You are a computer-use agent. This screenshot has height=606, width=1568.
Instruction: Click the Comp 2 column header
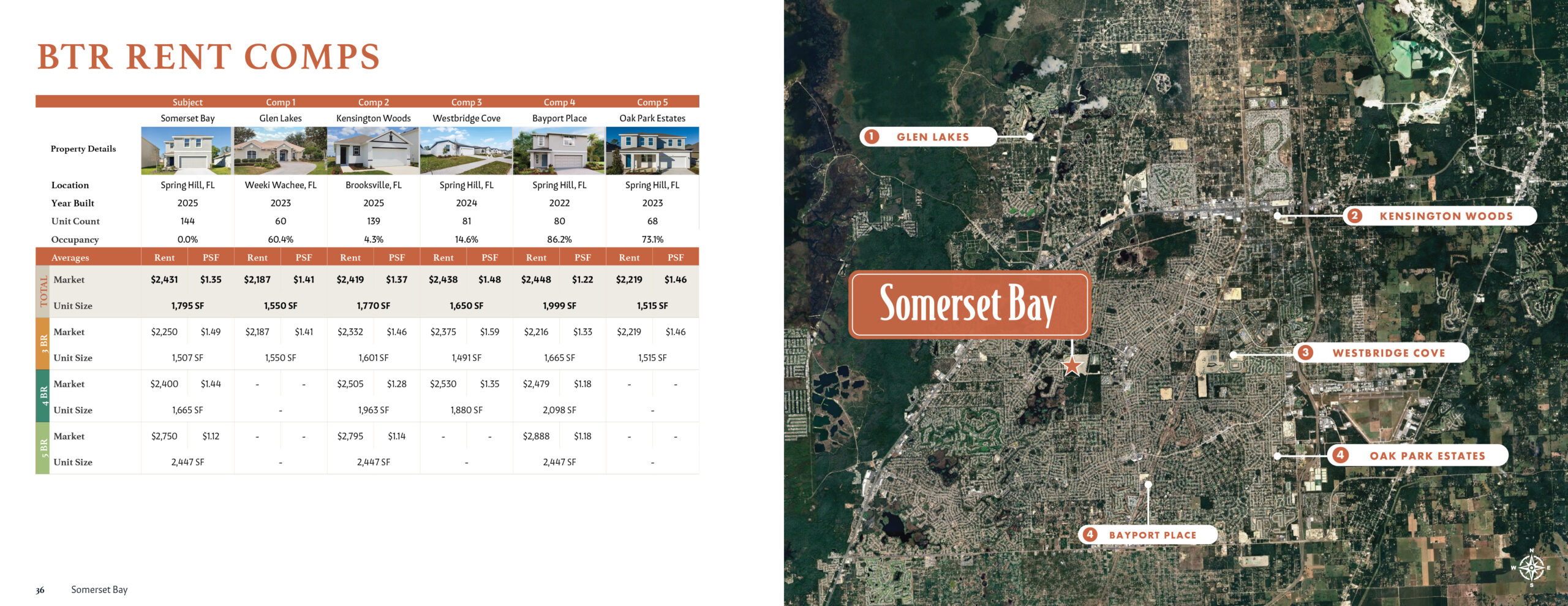(x=374, y=102)
